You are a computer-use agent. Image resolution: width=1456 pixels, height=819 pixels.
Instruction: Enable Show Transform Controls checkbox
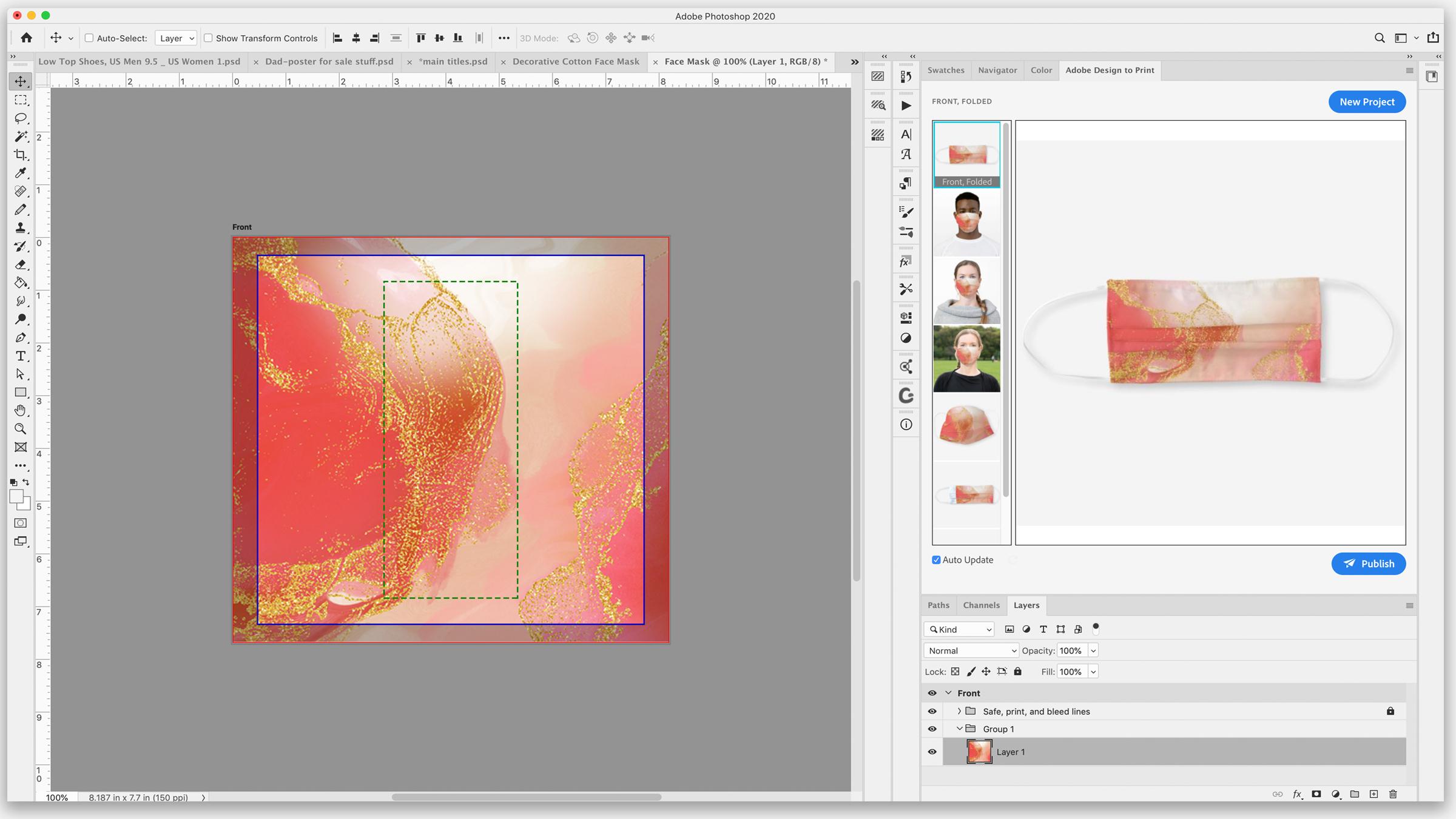coord(208,38)
